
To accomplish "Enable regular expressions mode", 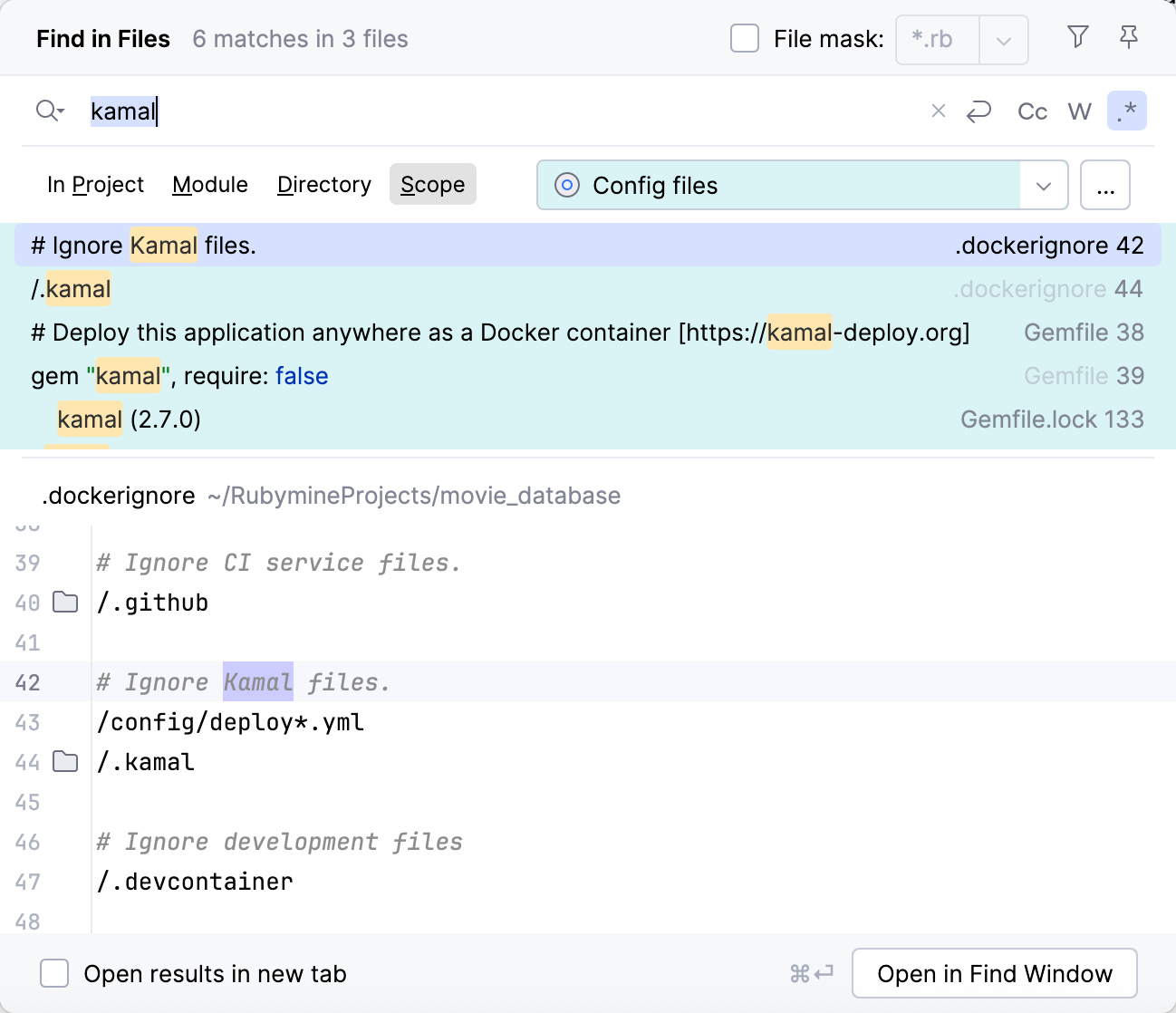I will (x=1127, y=111).
